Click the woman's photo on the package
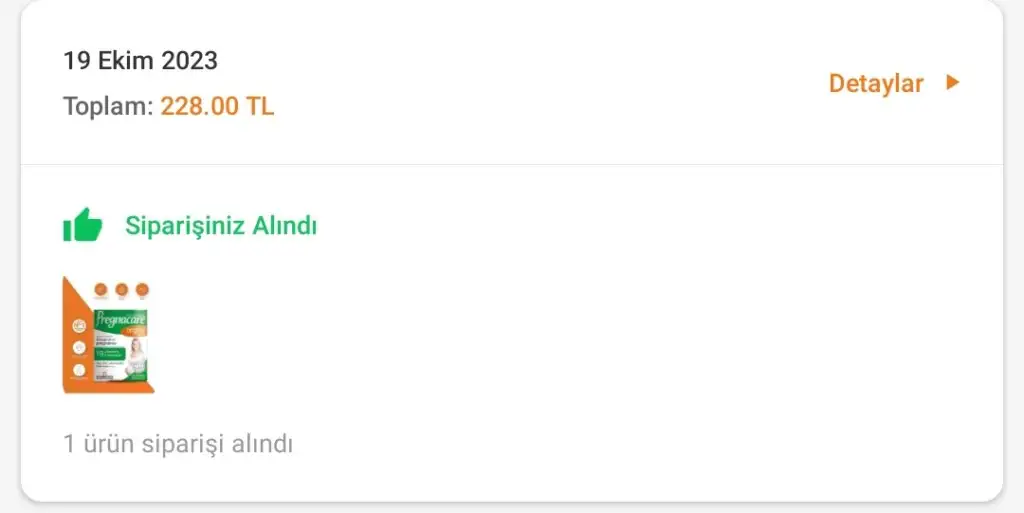This screenshot has width=1024, height=513. coord(136,358)
